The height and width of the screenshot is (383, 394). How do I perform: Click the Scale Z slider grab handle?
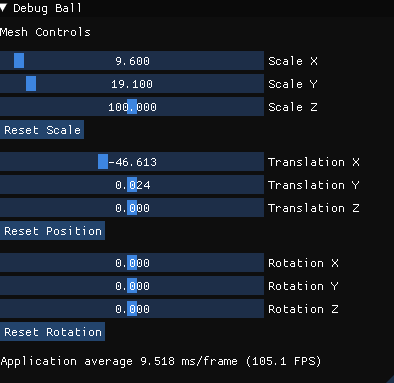point(132,107)
